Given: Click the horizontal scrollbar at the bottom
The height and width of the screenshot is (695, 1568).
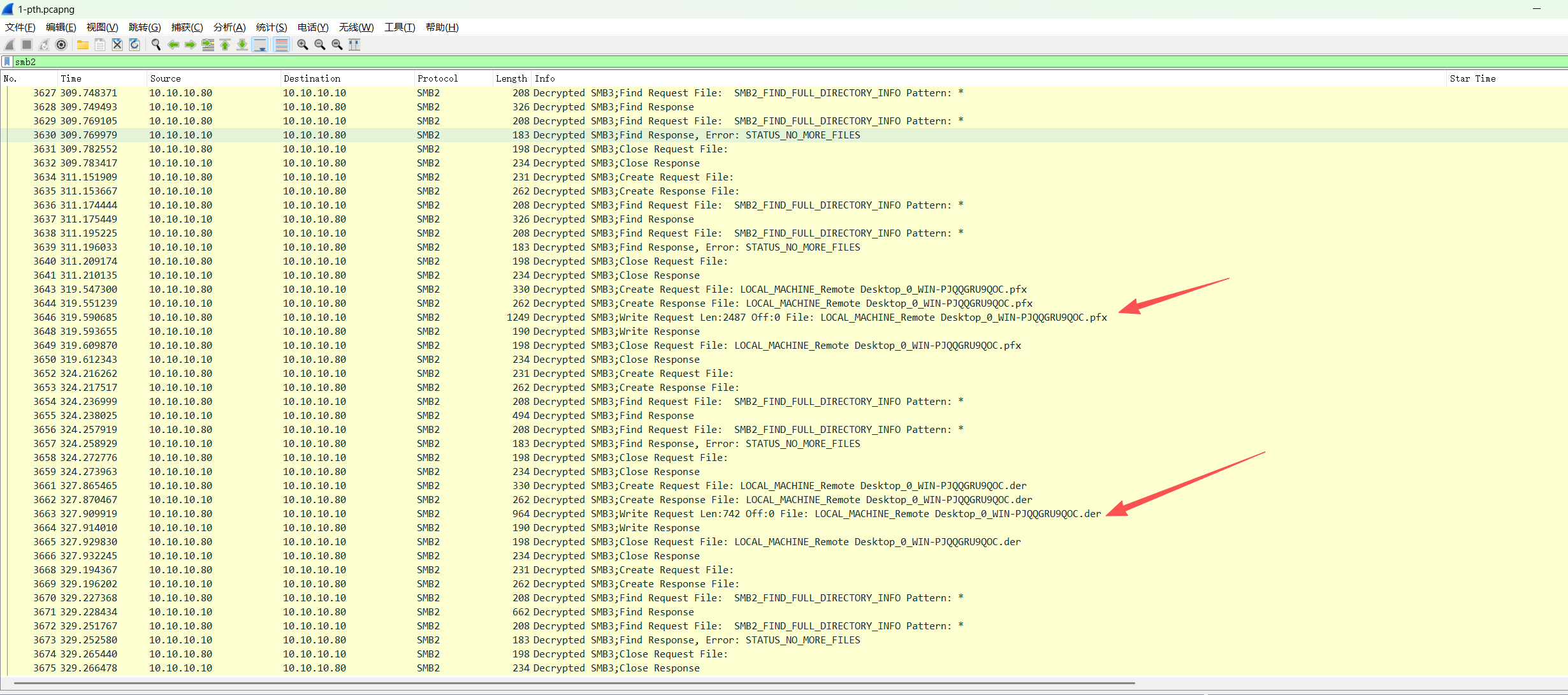Looking at the screenshot, I should [574, 683].
